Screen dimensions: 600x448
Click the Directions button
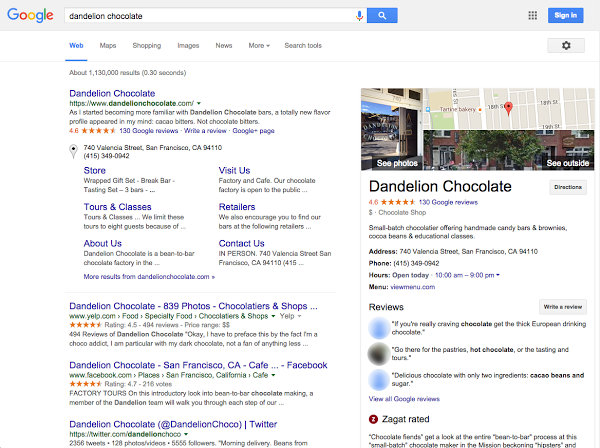click(x=568, y=187)
